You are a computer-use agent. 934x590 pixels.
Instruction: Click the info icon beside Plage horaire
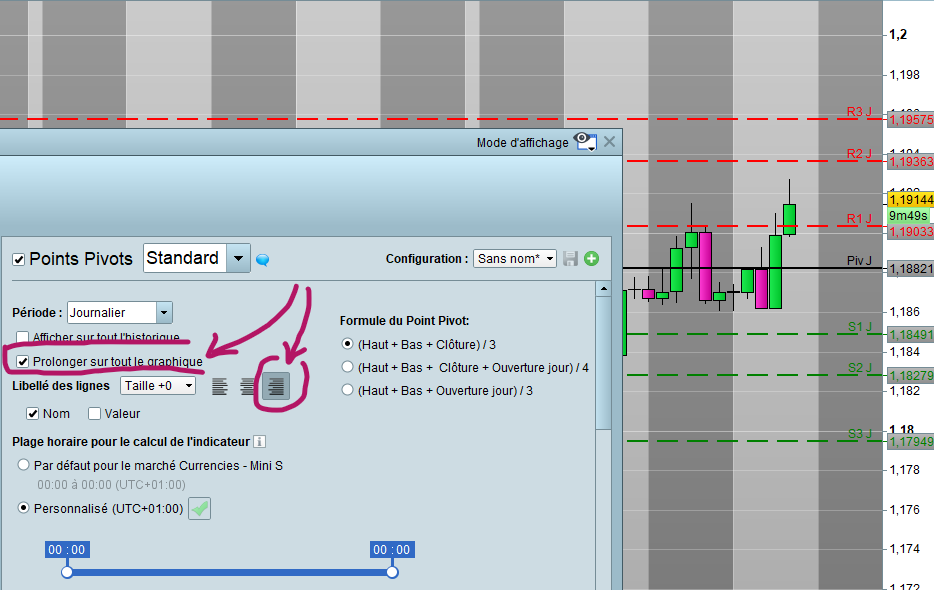point(259,442)
